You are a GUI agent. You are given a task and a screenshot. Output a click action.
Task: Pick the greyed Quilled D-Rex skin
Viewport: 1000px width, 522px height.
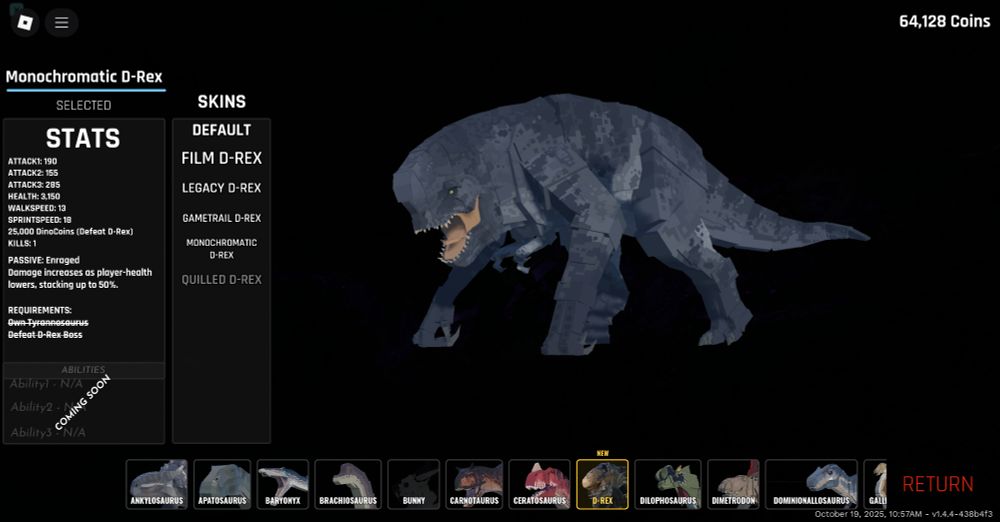tap(221, 280)
